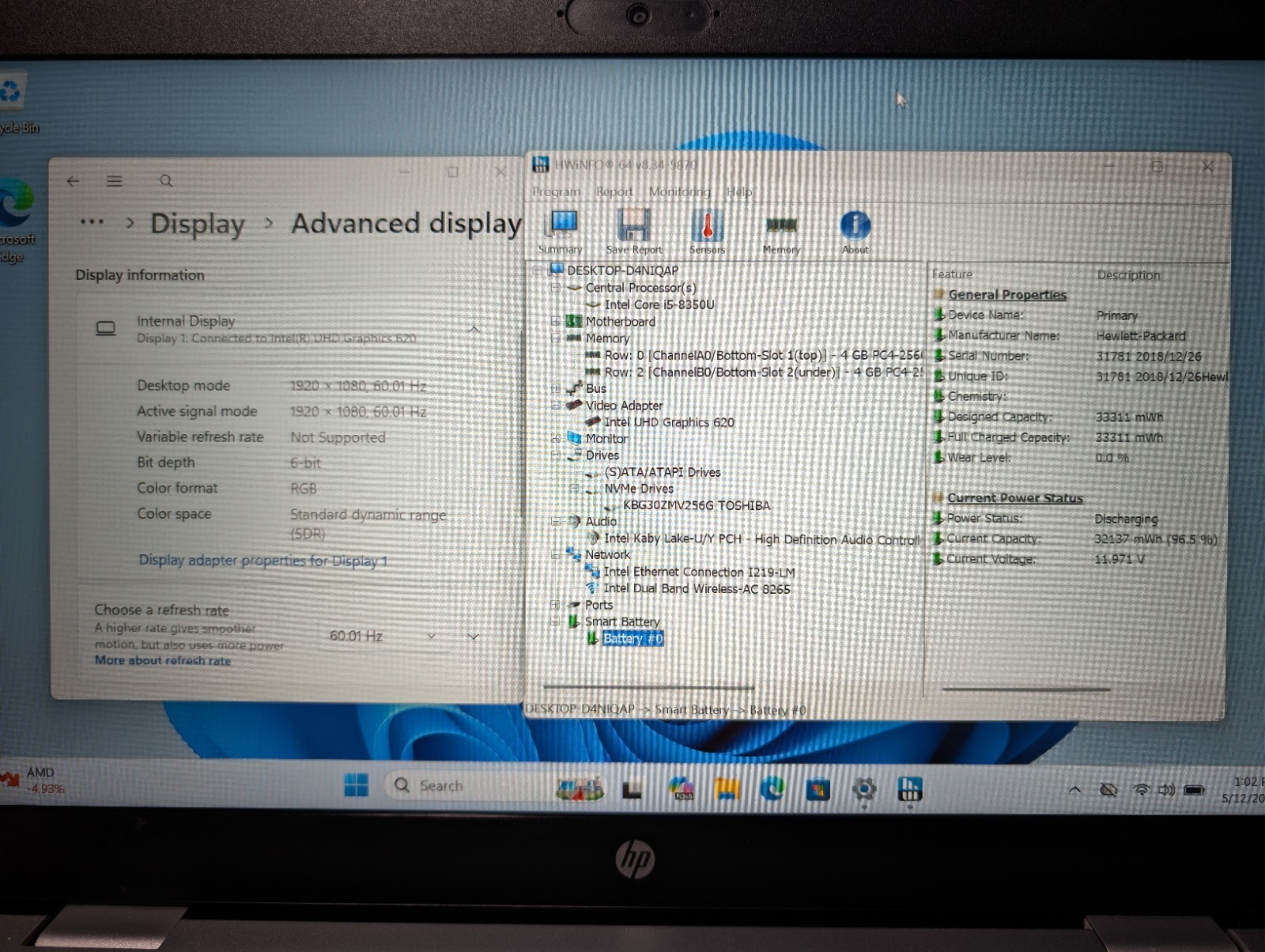Click the Feature column header
Viewport: 1265px width, 952px height.
[952, 274]
